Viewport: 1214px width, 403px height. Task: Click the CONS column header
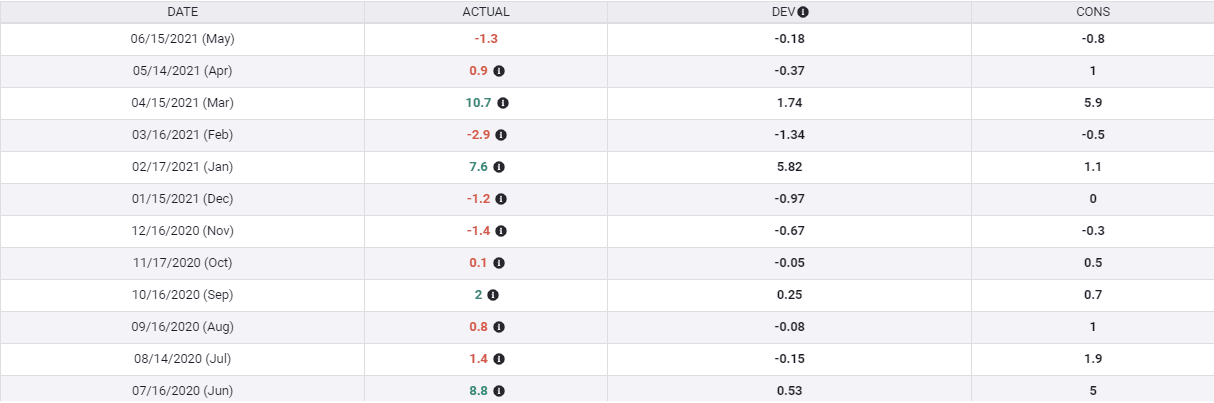1093,12
